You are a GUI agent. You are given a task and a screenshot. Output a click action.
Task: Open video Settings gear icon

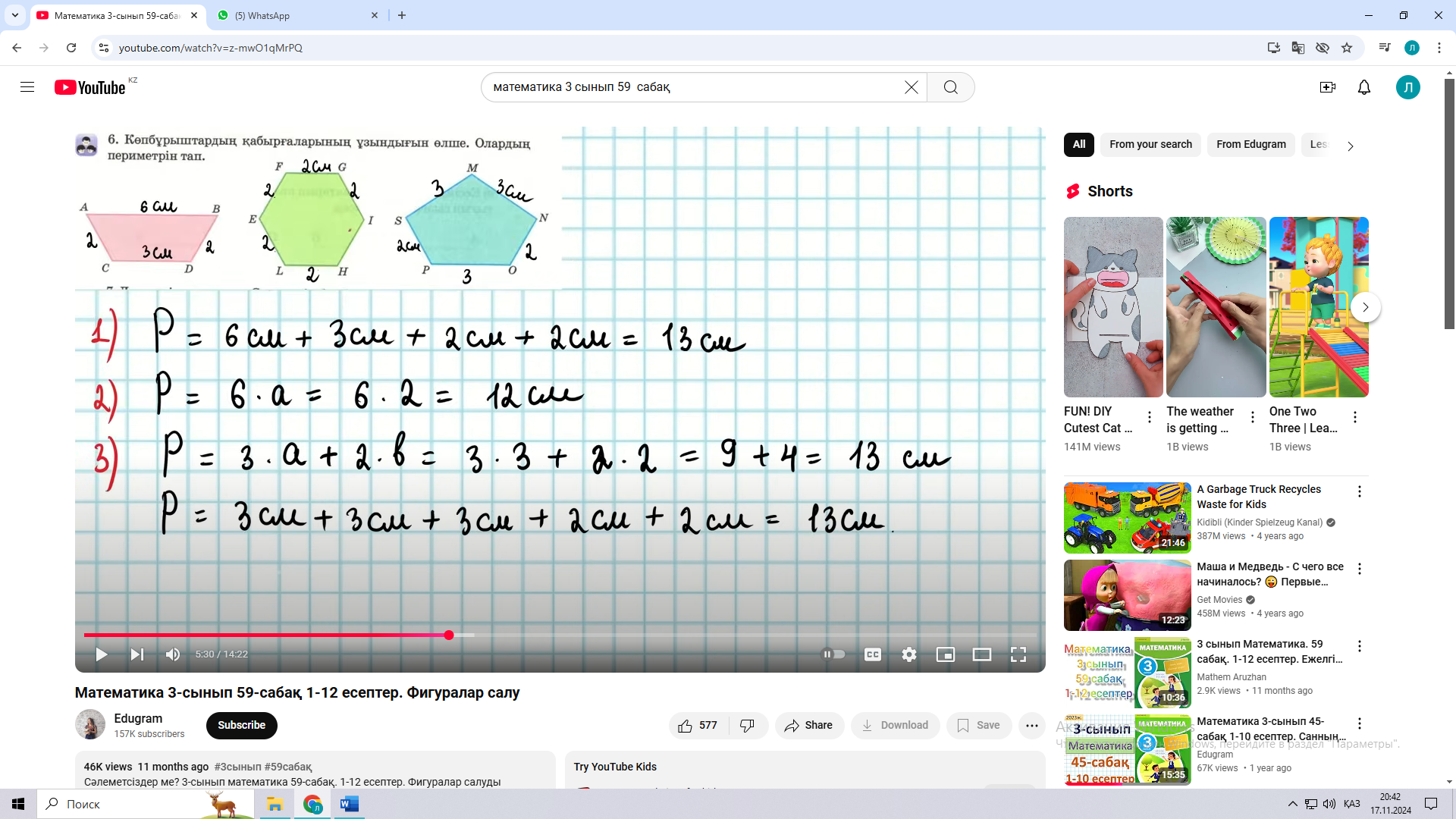909,654
